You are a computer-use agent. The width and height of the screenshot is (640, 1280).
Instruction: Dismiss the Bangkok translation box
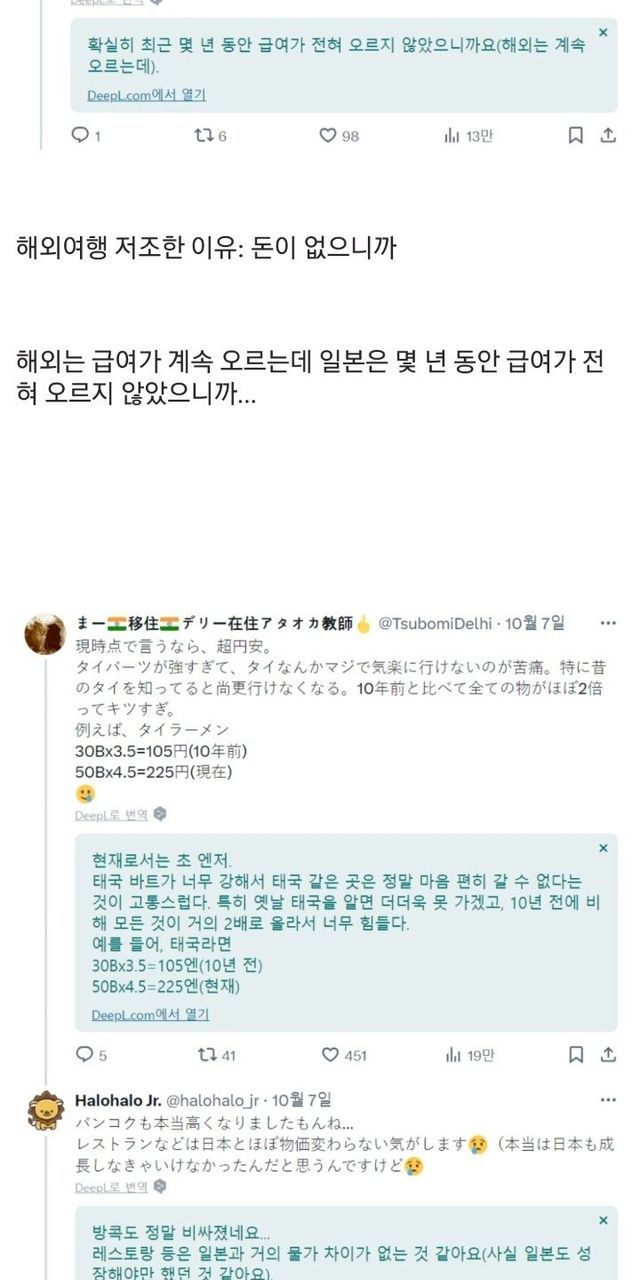pos(603,1220)
